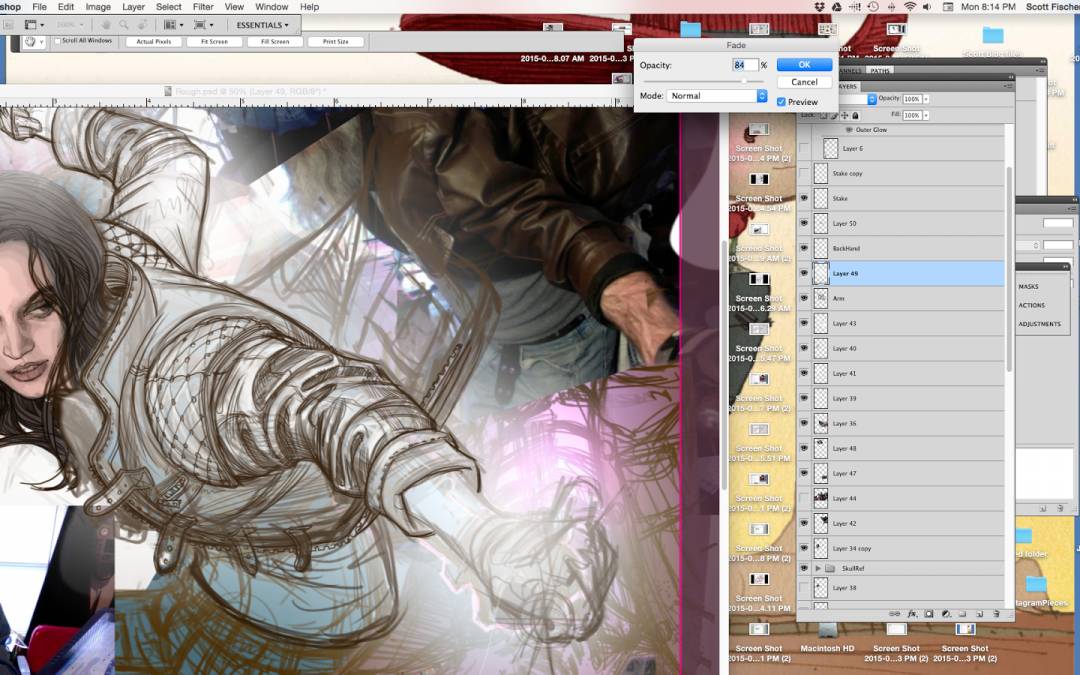Click the clock showing Mon 8:14 PM

[988, 7]
